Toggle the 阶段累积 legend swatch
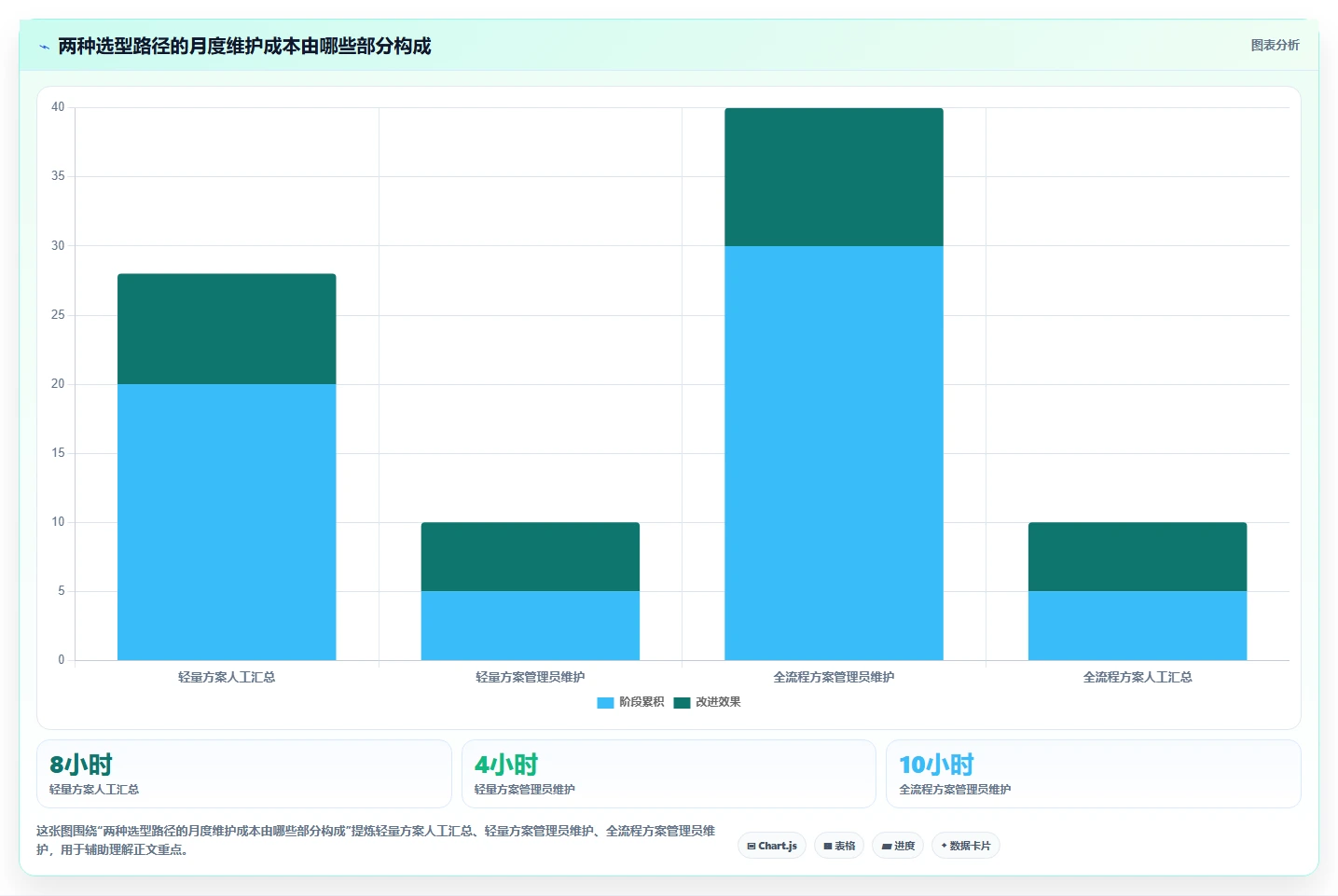 [605, 702]
